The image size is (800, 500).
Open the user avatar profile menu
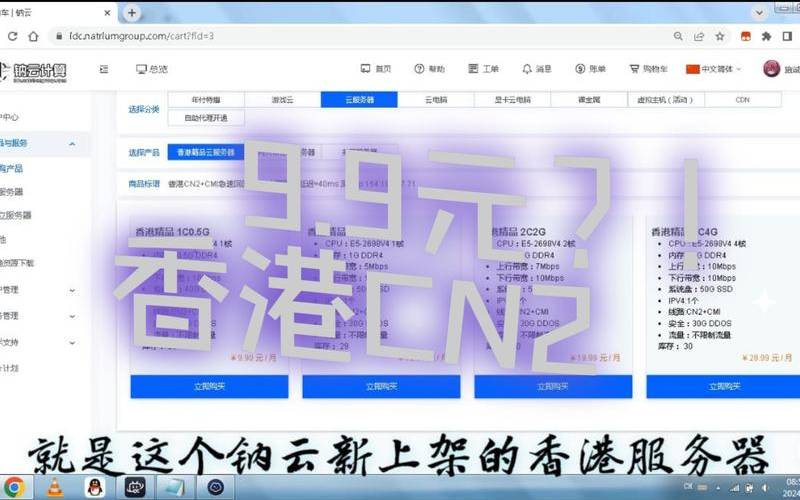coord(771,69)
